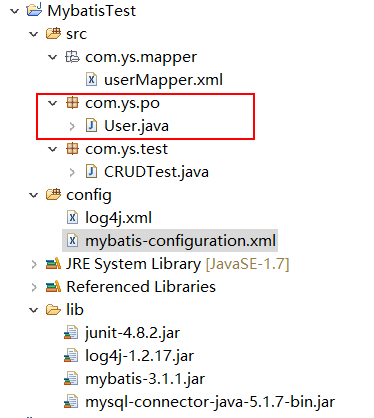Select the src folder label
Screen dimensions: 374x418
(x=76, y=34)
